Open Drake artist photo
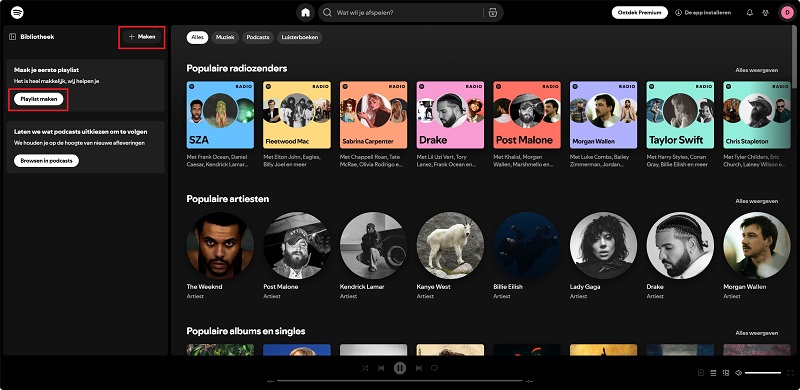 [x=681, y=246]
